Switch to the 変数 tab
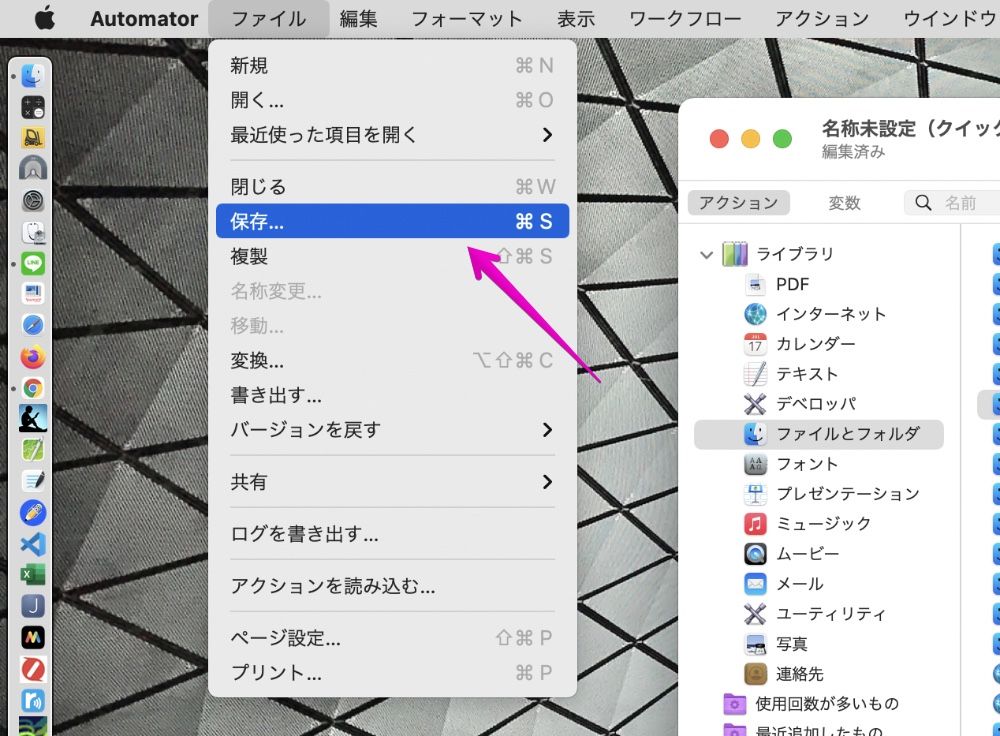1000x736 pixels. [x=844, y=203]
